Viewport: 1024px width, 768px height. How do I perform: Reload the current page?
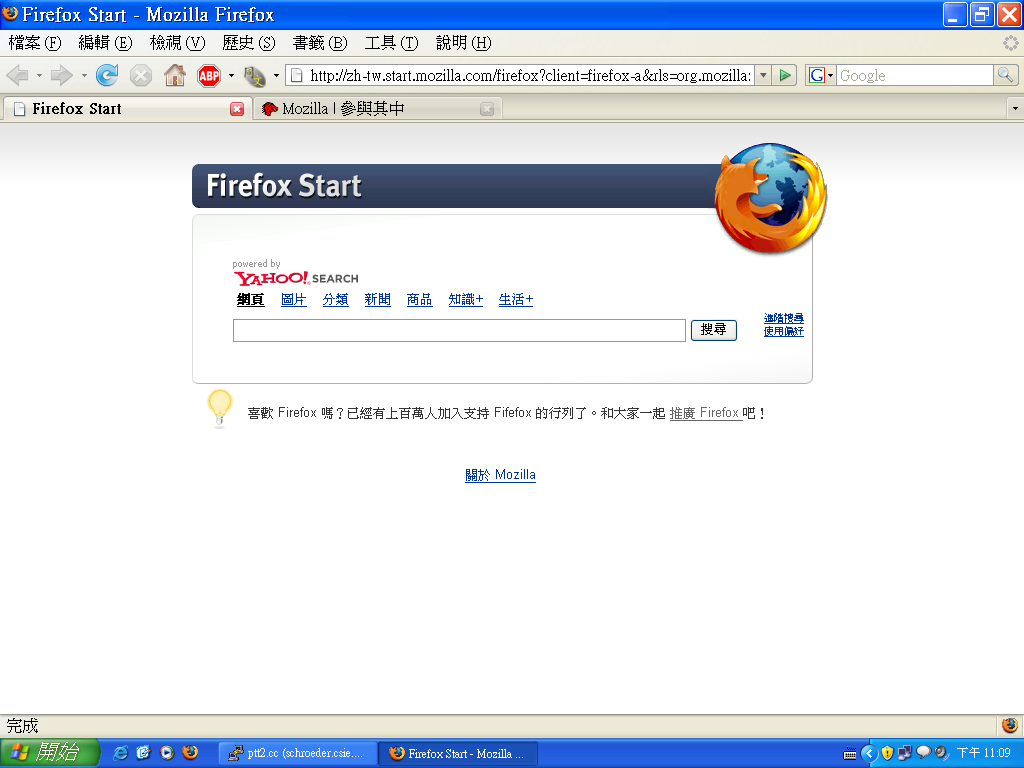coord(106,76)
